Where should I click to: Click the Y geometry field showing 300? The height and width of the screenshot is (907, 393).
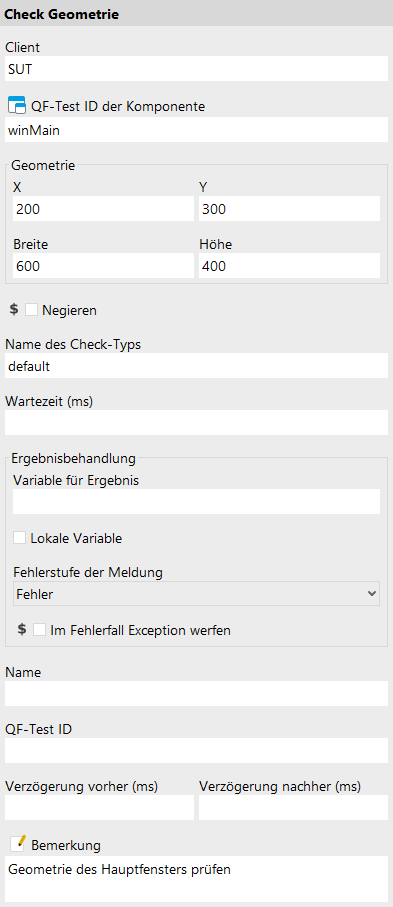click(x=289, y=208)
